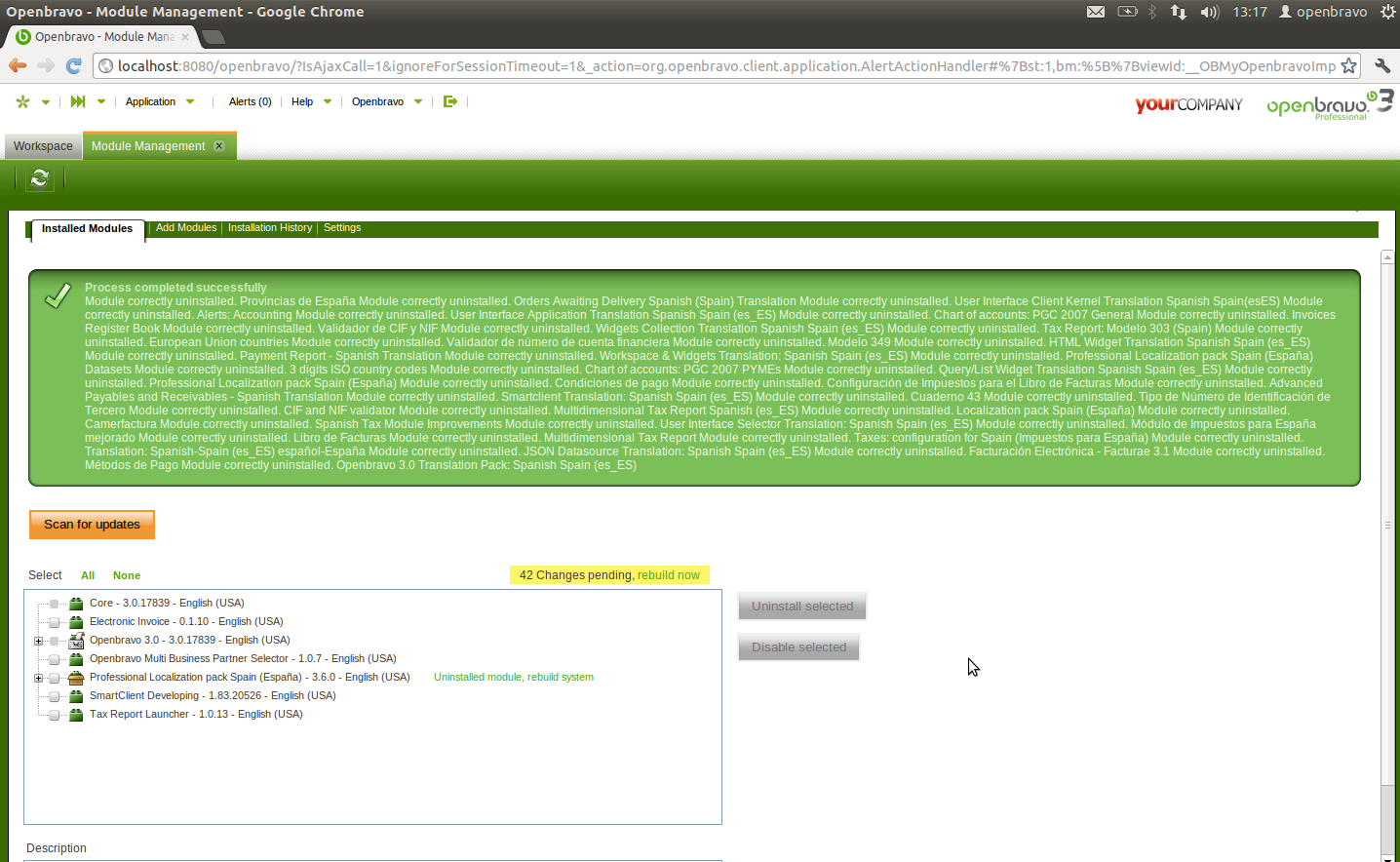Click the Scan for updates button
1400x862 pixels.
(92, 525)
